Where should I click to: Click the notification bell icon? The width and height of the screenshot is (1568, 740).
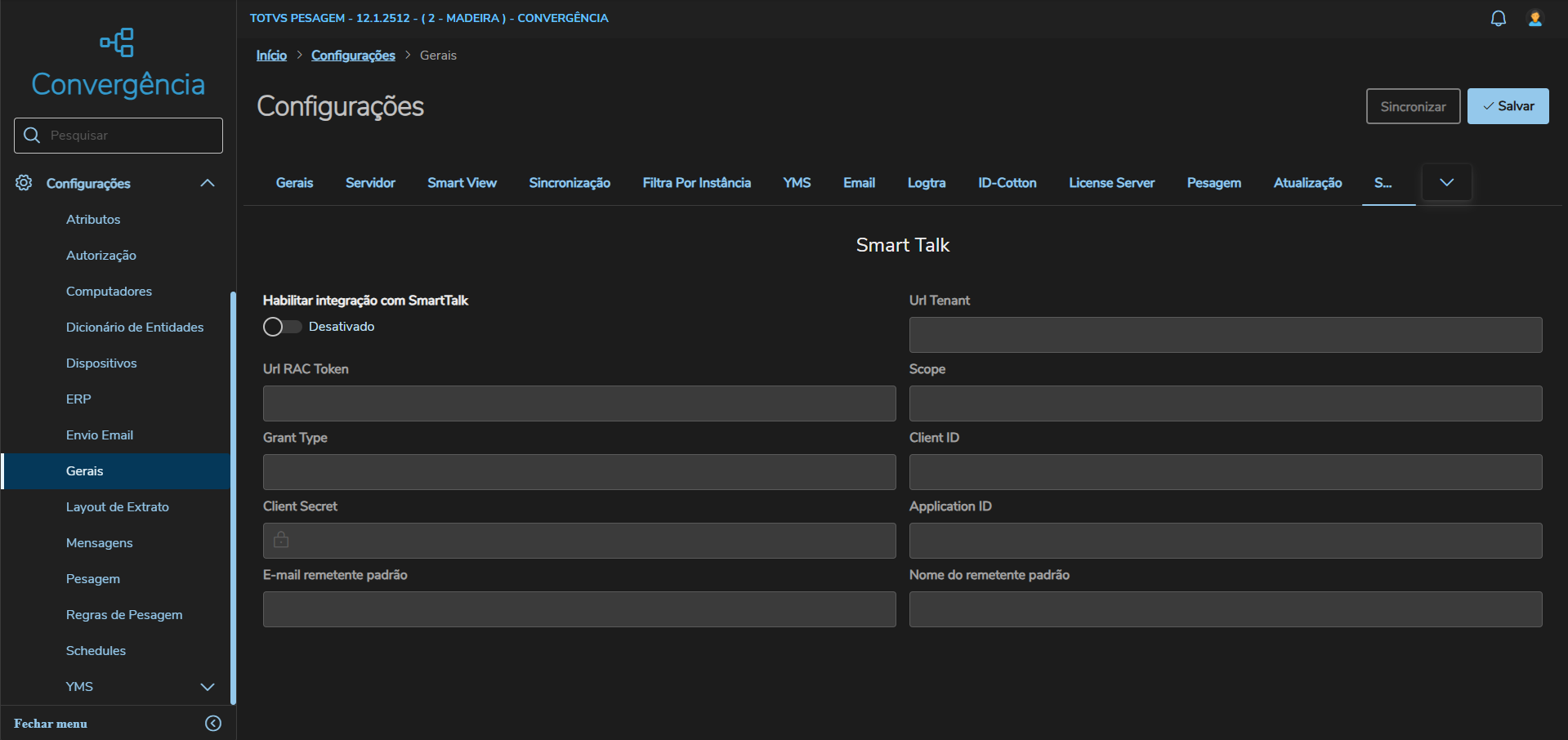[x=1498, y=18]
